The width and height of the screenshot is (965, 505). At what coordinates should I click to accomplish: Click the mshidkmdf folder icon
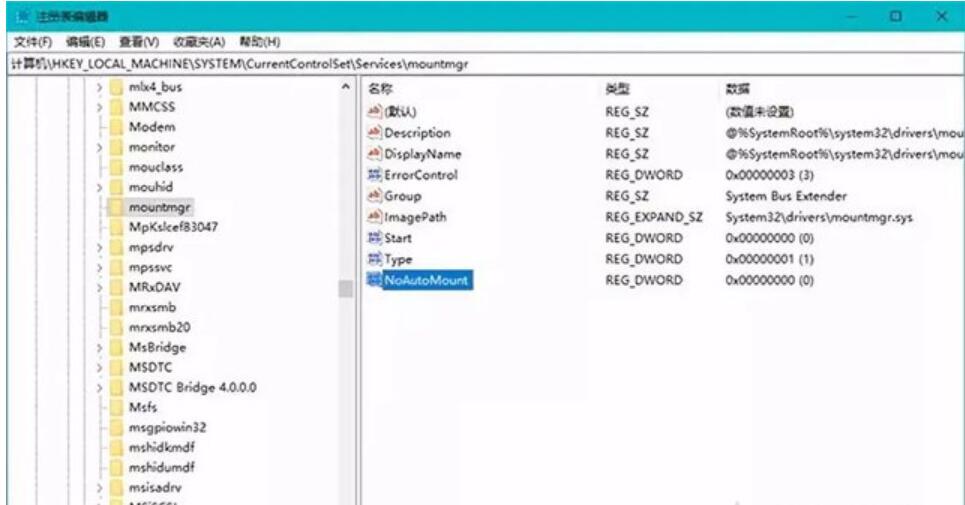point(116,447)
